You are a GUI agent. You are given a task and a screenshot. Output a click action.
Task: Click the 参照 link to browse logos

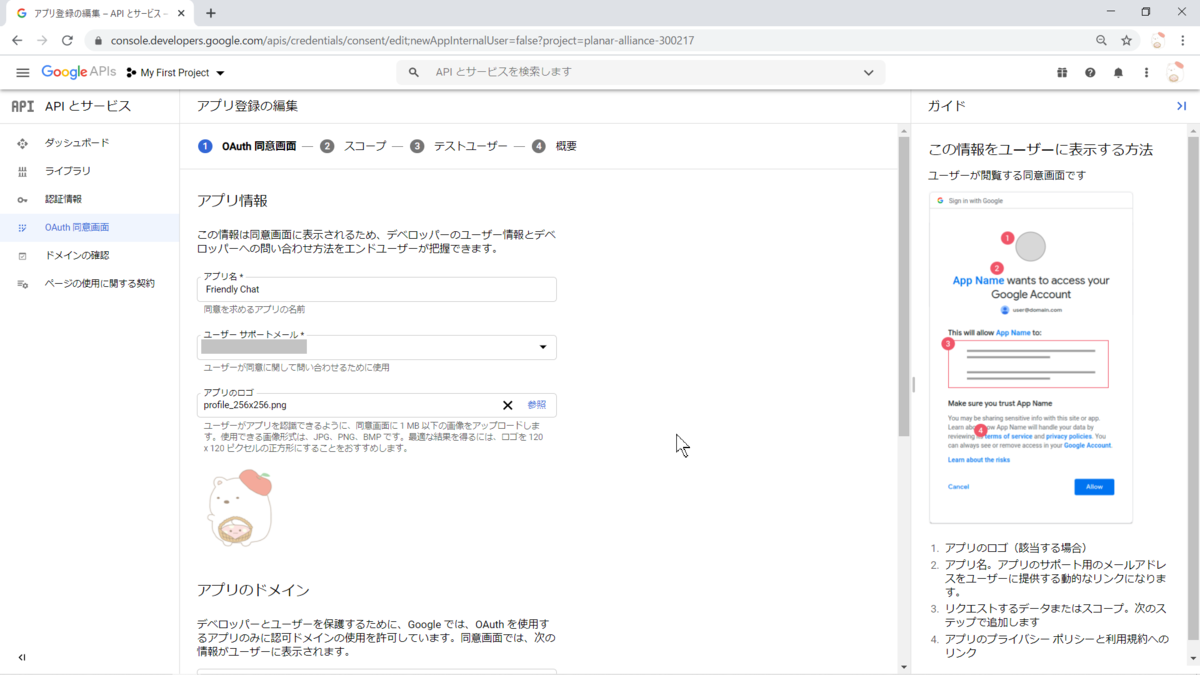pos(536,404)
